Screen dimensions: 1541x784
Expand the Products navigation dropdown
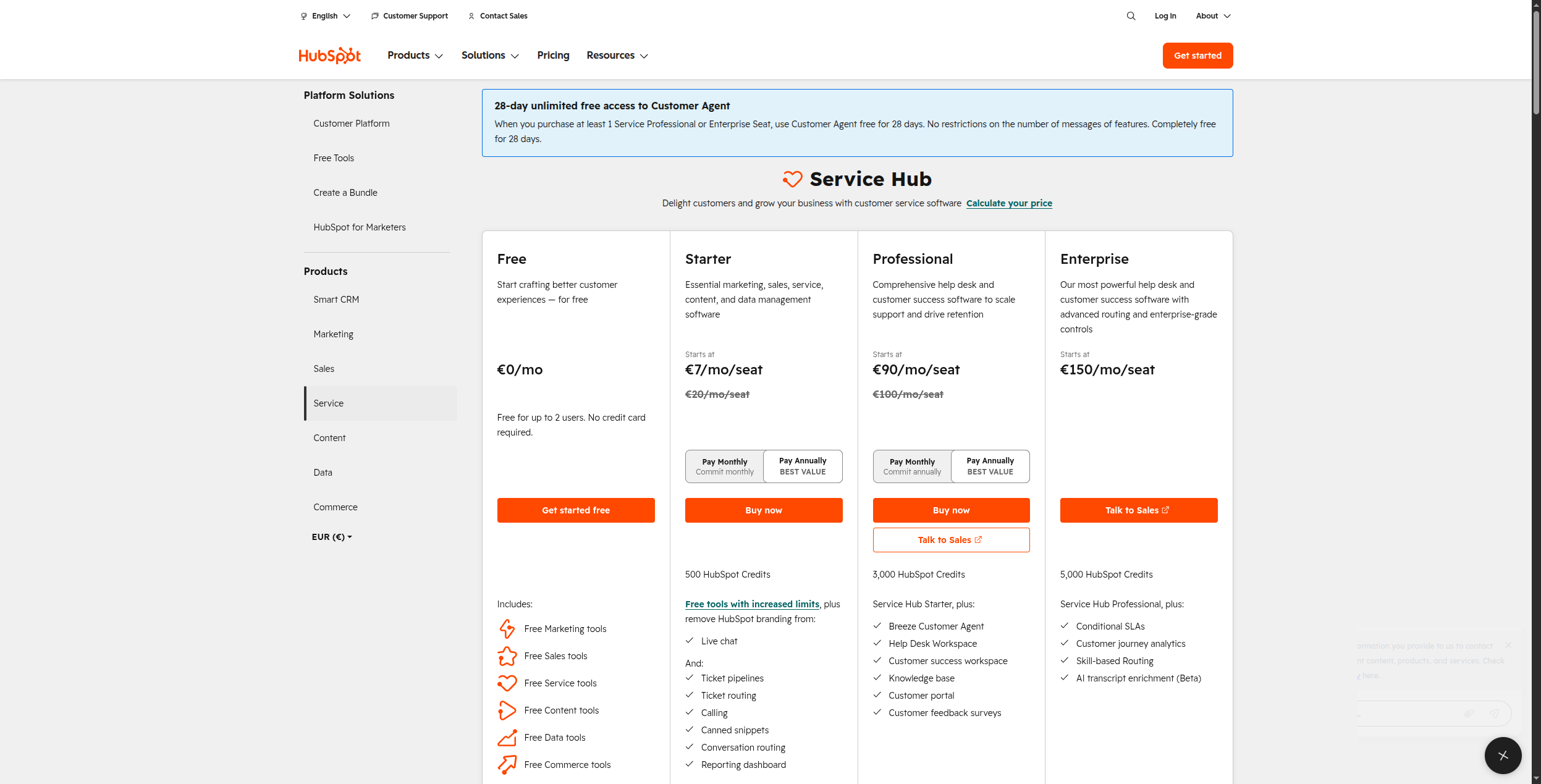(415, 56)
